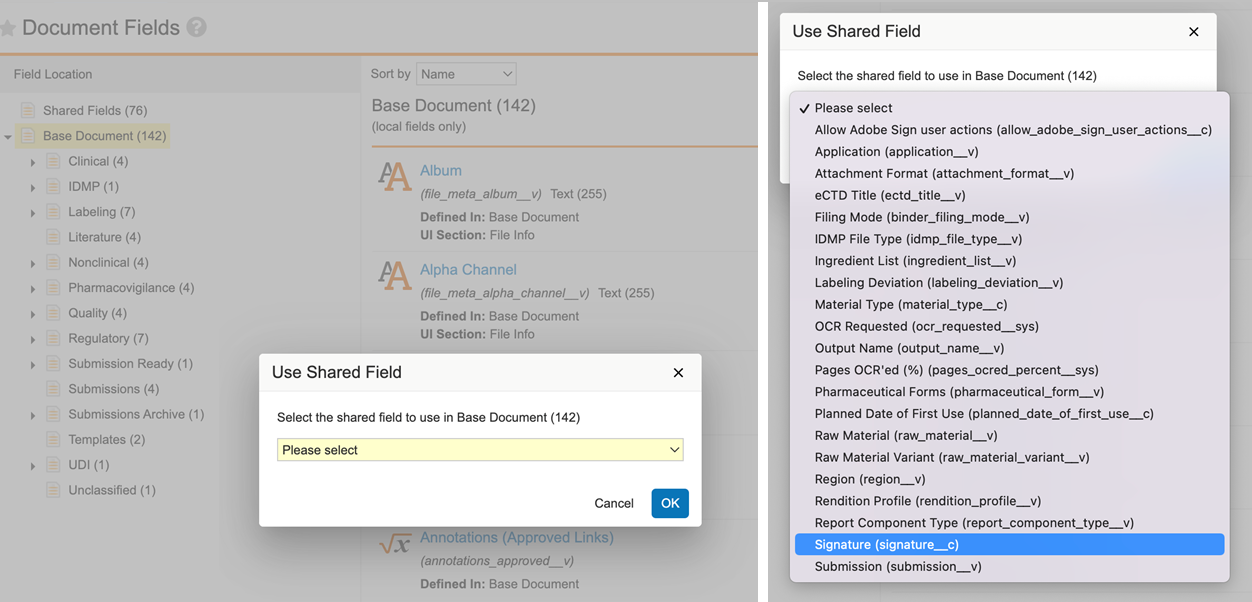1252x602 pixels.
Task: Click OK in the Use Shared Field dialog
Action: click(x=670, y=503)
